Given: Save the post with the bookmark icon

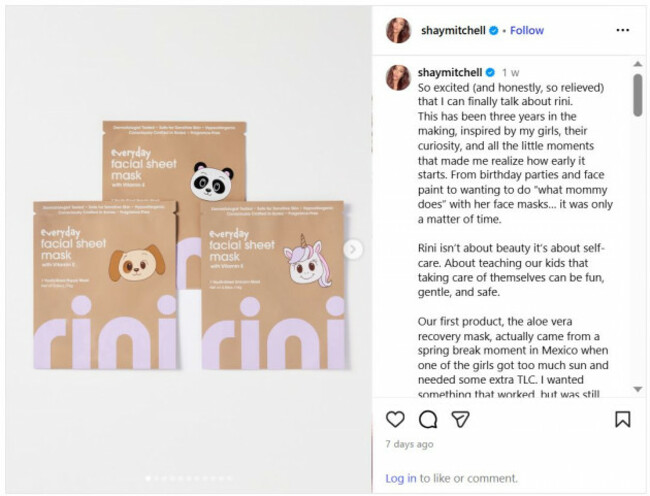Looking at the screenshot, I should (622, 419).
